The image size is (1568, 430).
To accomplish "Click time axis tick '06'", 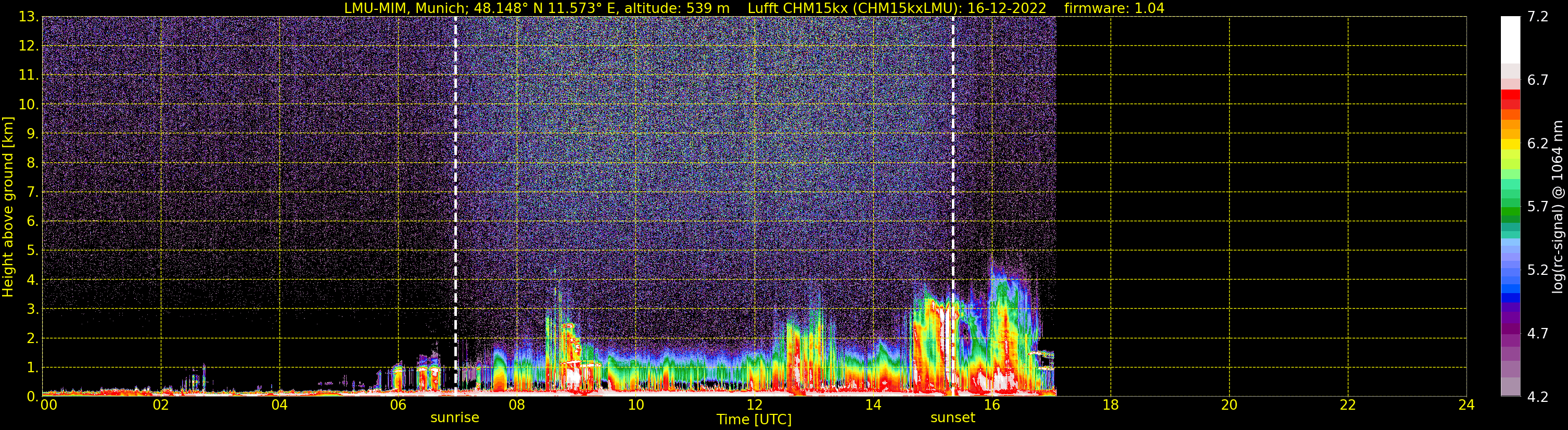I will point(398,405).
